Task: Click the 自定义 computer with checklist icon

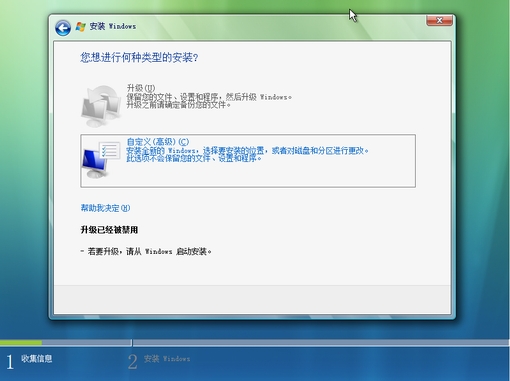Action: click(101, 160)
